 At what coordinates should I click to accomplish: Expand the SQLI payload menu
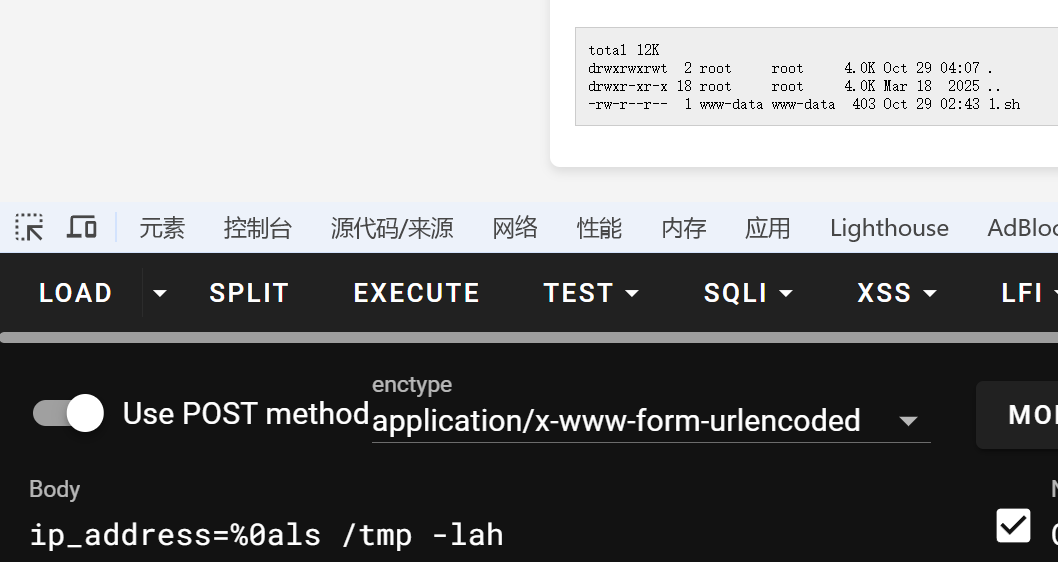point(748,293)
